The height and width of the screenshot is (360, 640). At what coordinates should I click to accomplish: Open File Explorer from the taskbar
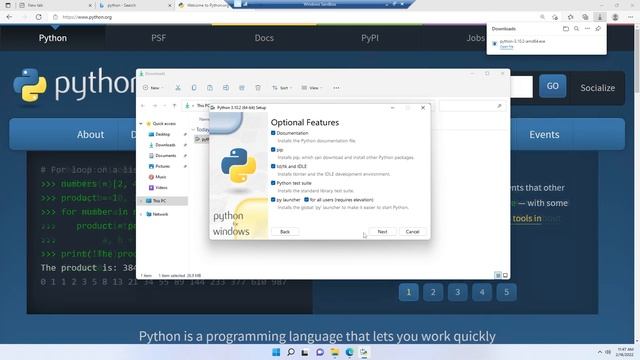pos(335,352)
